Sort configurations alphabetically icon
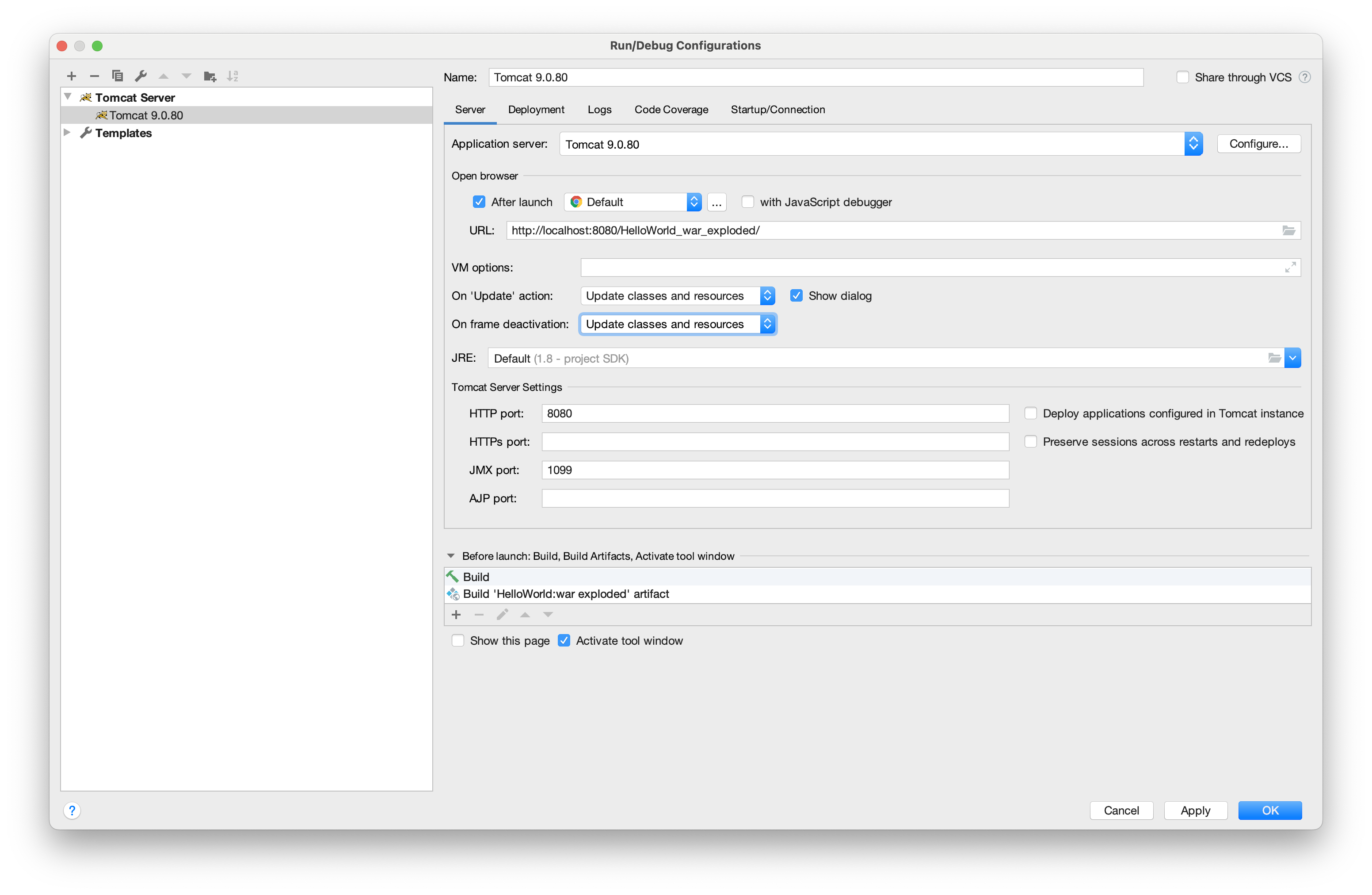The width and height of the screenshot is (1372, 895). tap(233, 76)
